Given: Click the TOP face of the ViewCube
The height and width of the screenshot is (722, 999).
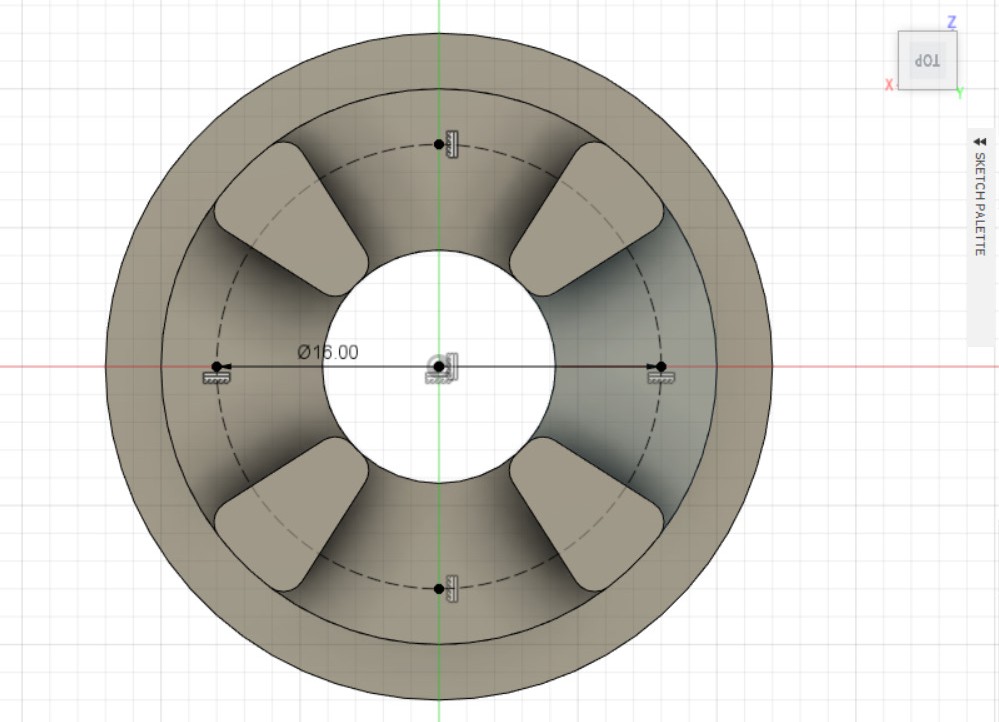Looking at the screenshot, I should point(927,61).
